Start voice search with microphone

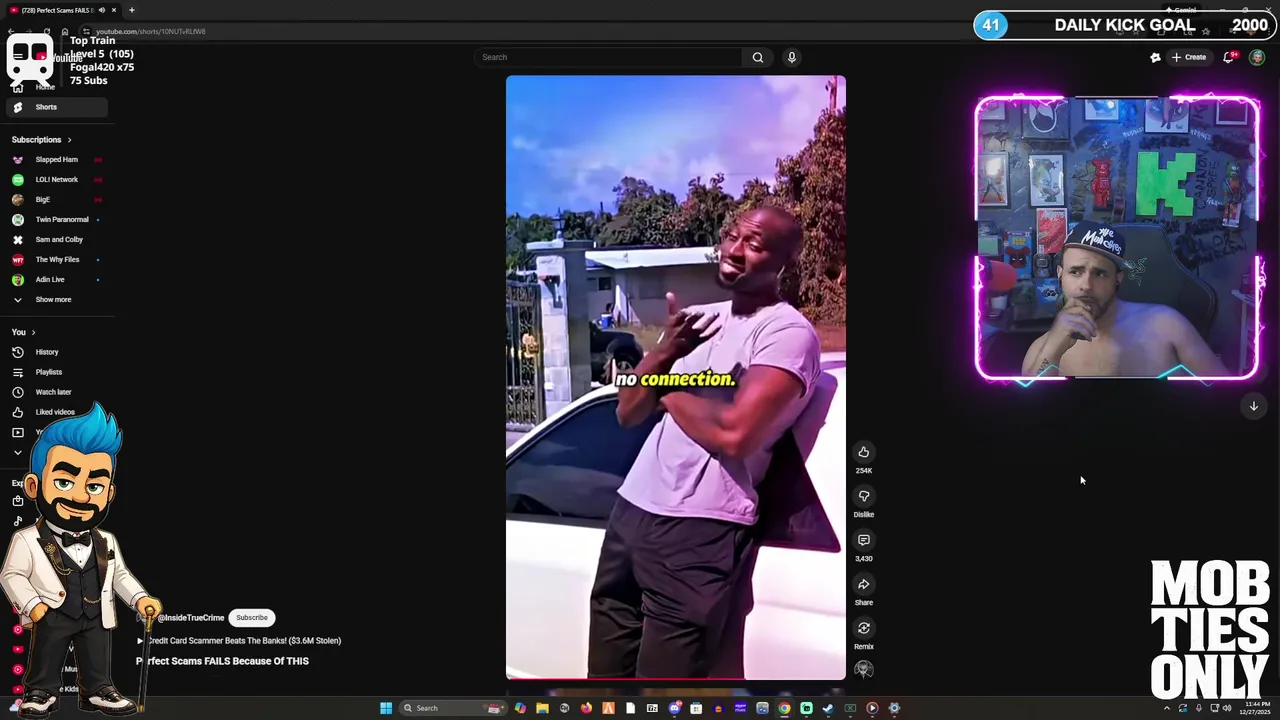click(791, 57)
